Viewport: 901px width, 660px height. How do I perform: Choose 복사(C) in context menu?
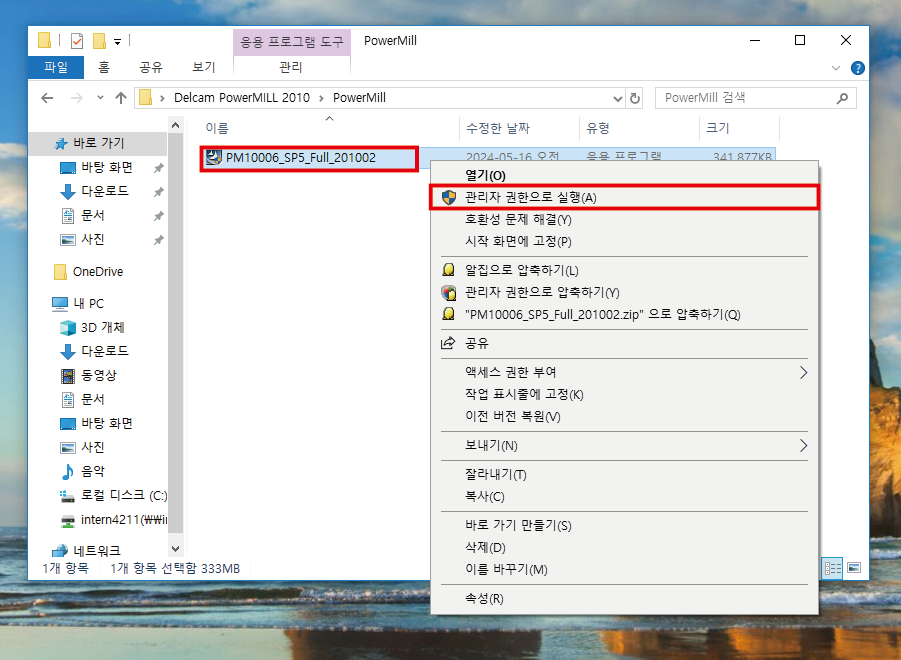tap(625, 496)
